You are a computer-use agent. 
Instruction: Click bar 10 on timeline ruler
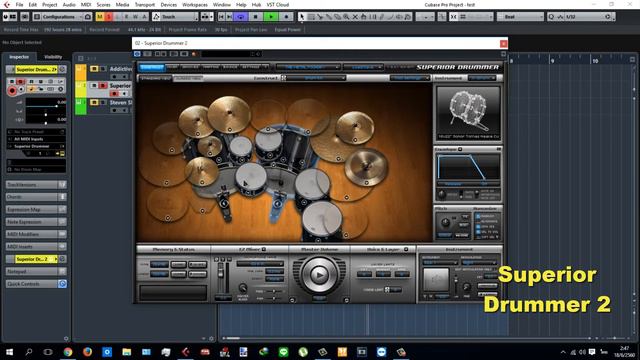[595, 60]
